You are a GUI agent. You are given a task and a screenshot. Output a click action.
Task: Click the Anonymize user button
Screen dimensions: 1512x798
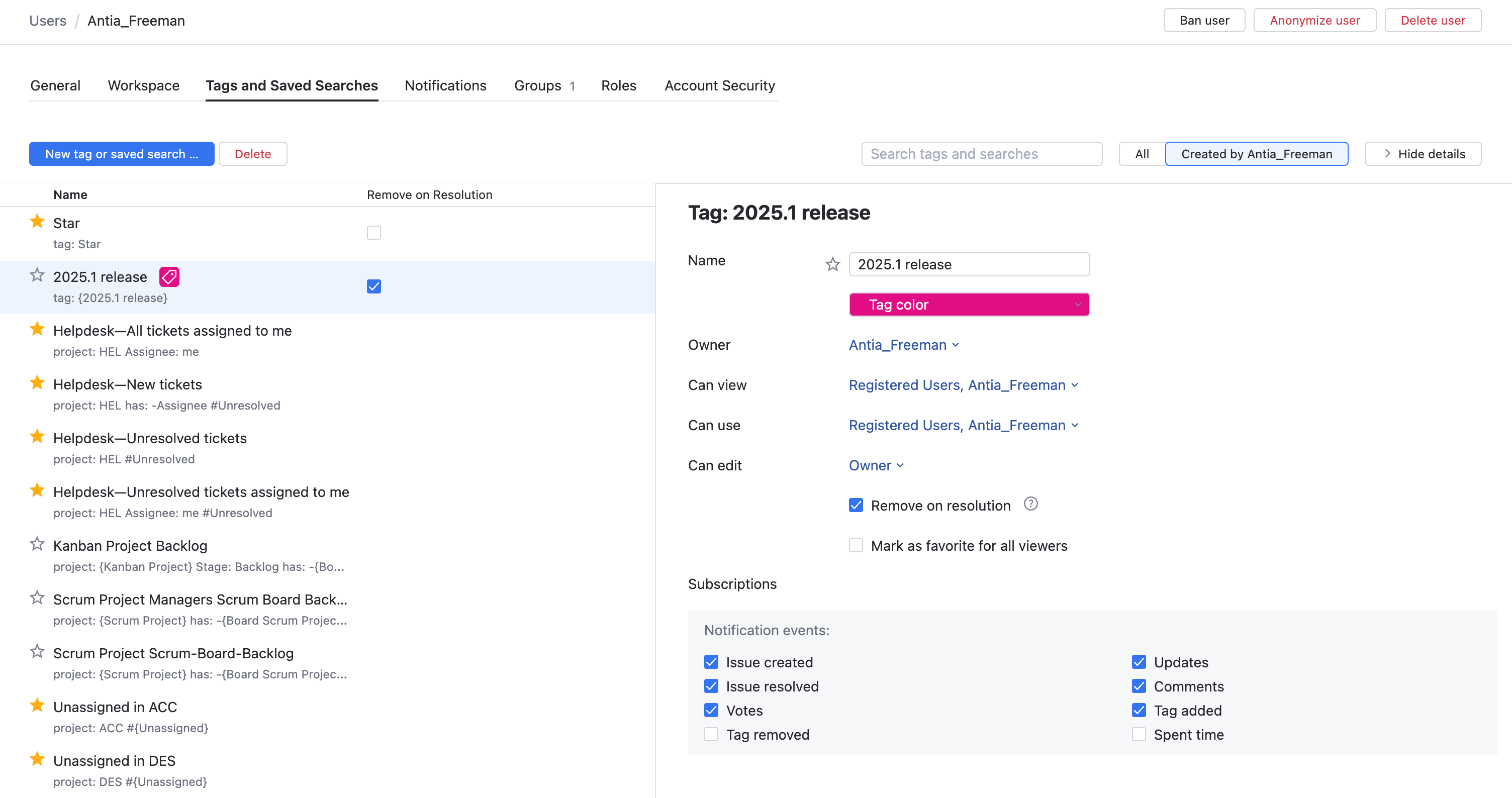coord(1315,20)
